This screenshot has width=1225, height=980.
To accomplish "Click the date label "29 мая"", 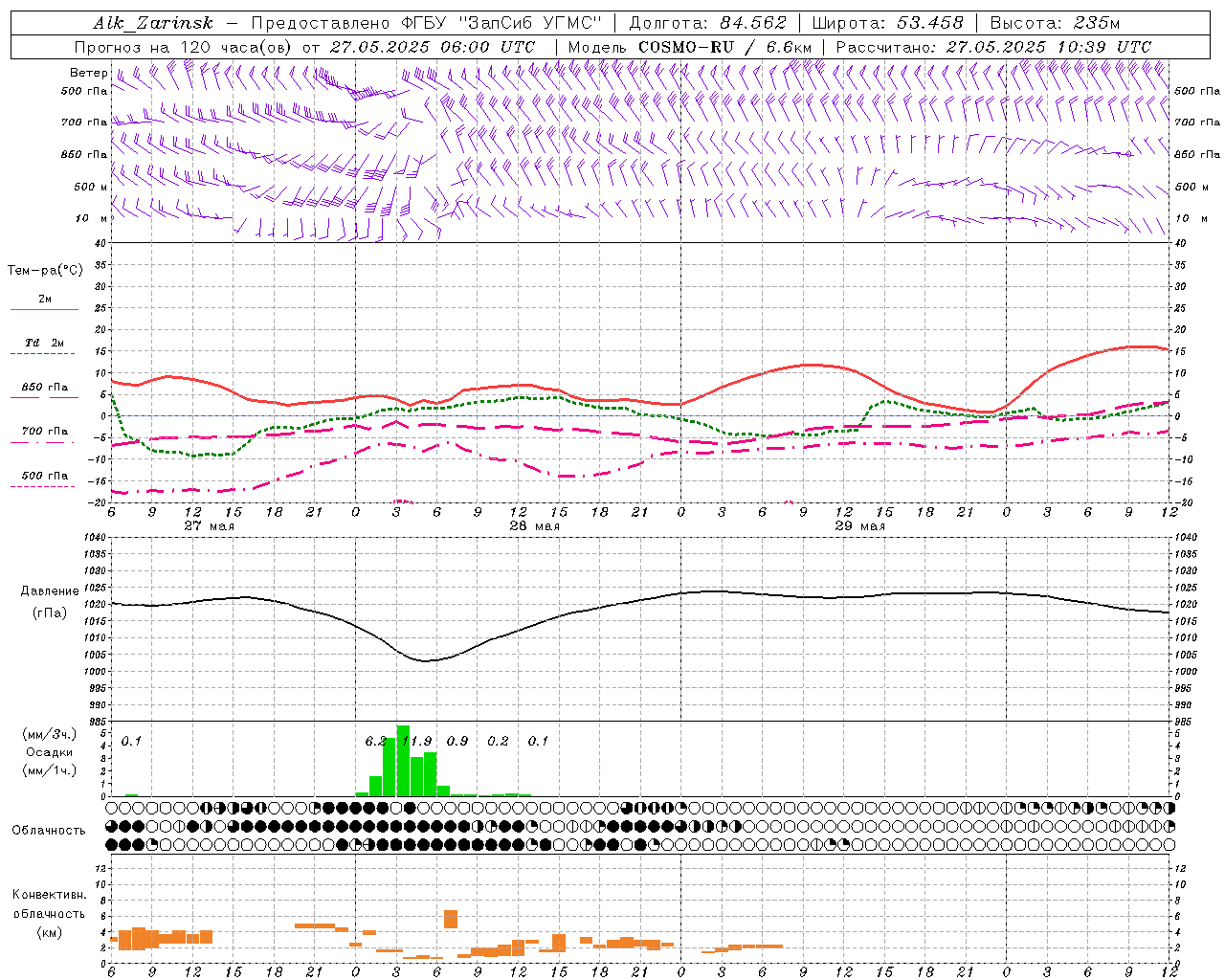I will click(859, 526).
